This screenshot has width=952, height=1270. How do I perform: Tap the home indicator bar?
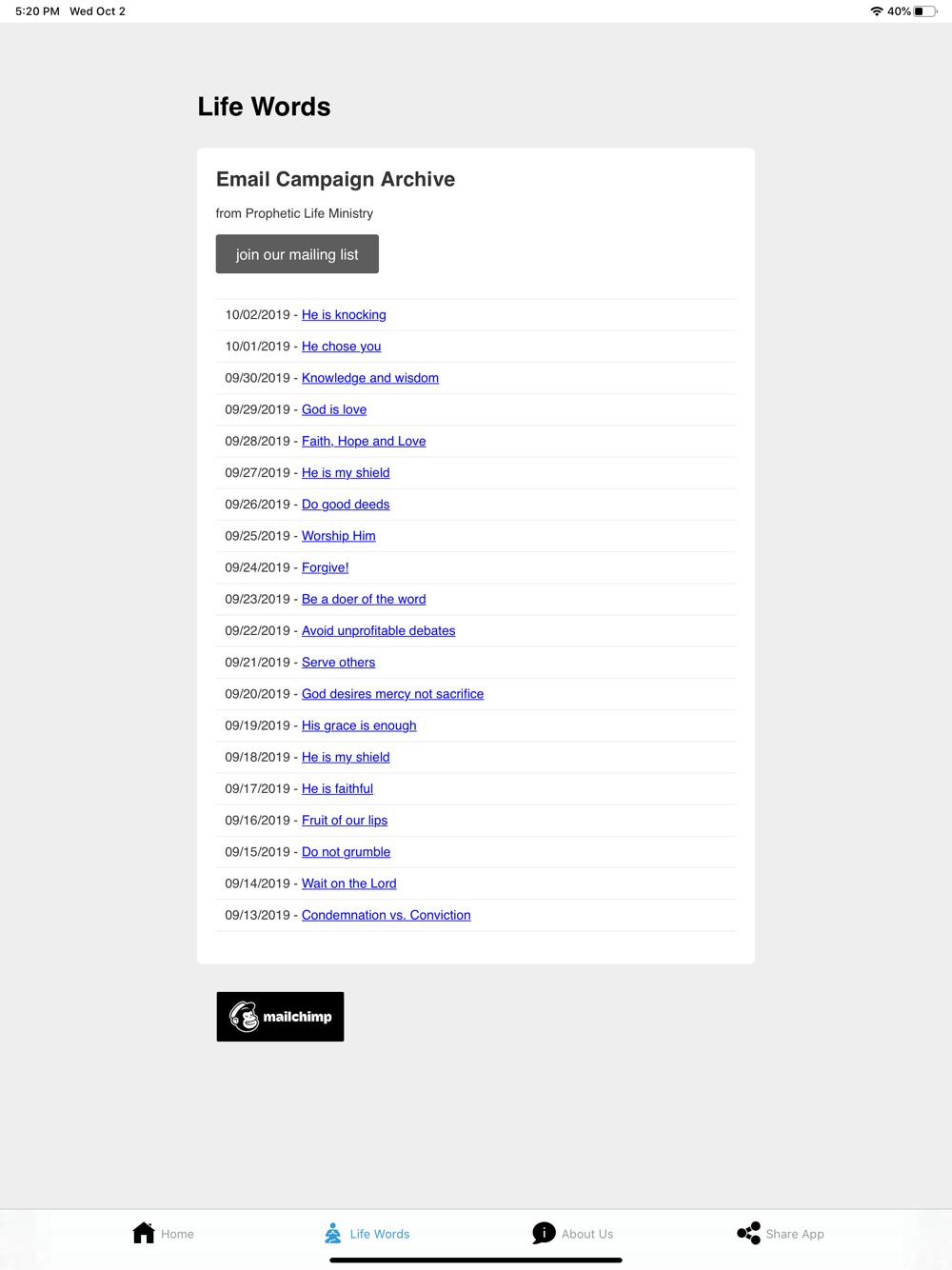point(476,1260)
